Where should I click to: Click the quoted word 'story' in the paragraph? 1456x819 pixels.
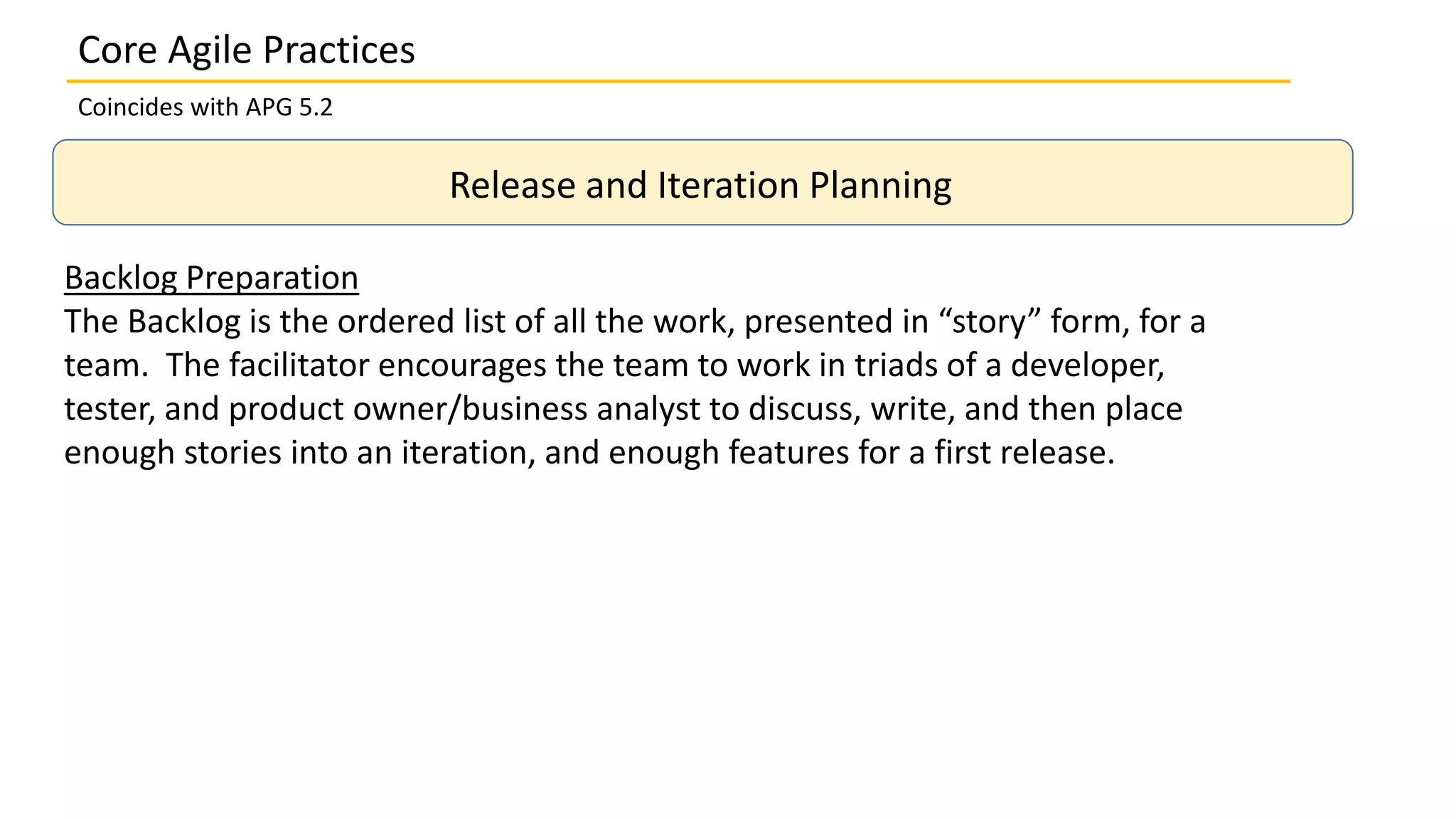(x=989, y=322)
